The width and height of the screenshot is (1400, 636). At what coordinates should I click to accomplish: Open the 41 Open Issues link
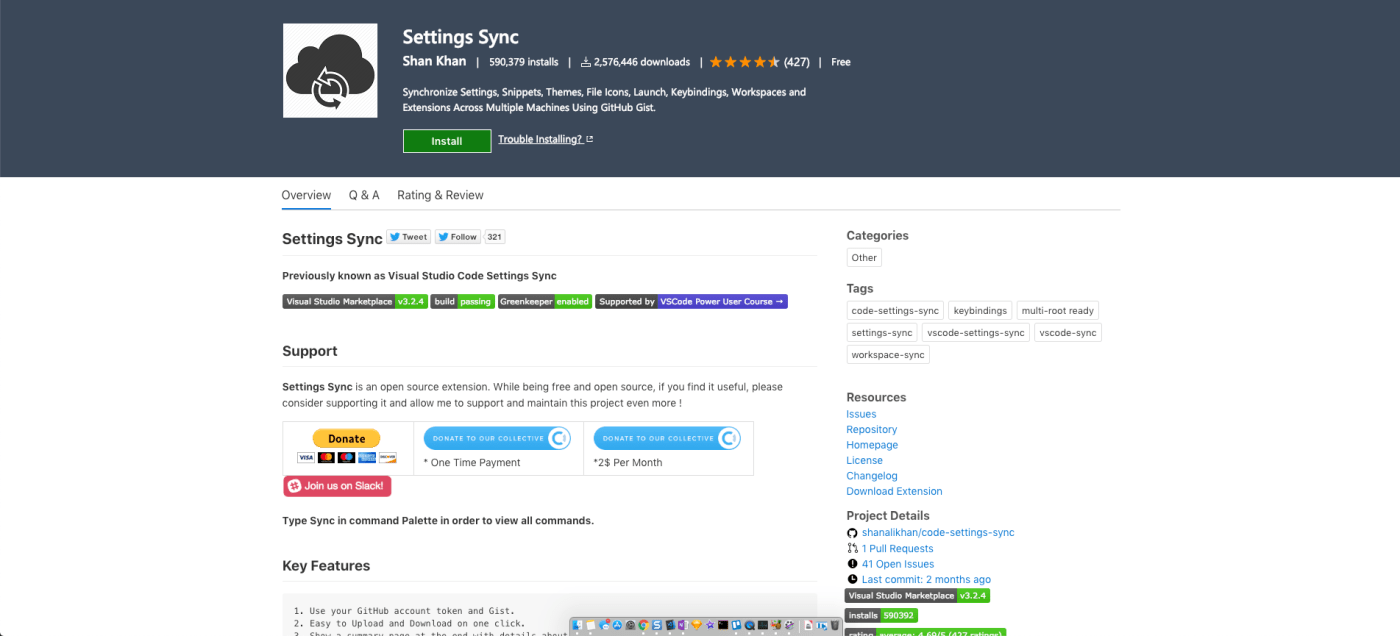point(898,564)
